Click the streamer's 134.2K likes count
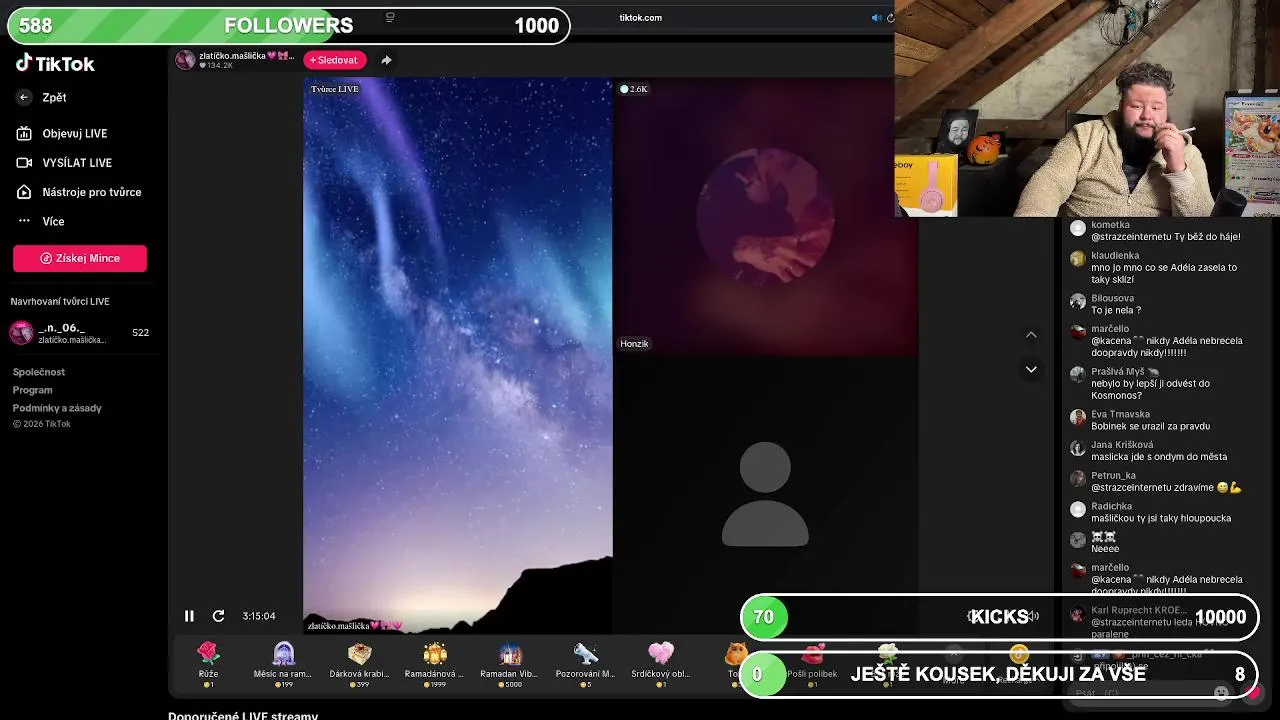1280x720 pixels. coord(216,66)
